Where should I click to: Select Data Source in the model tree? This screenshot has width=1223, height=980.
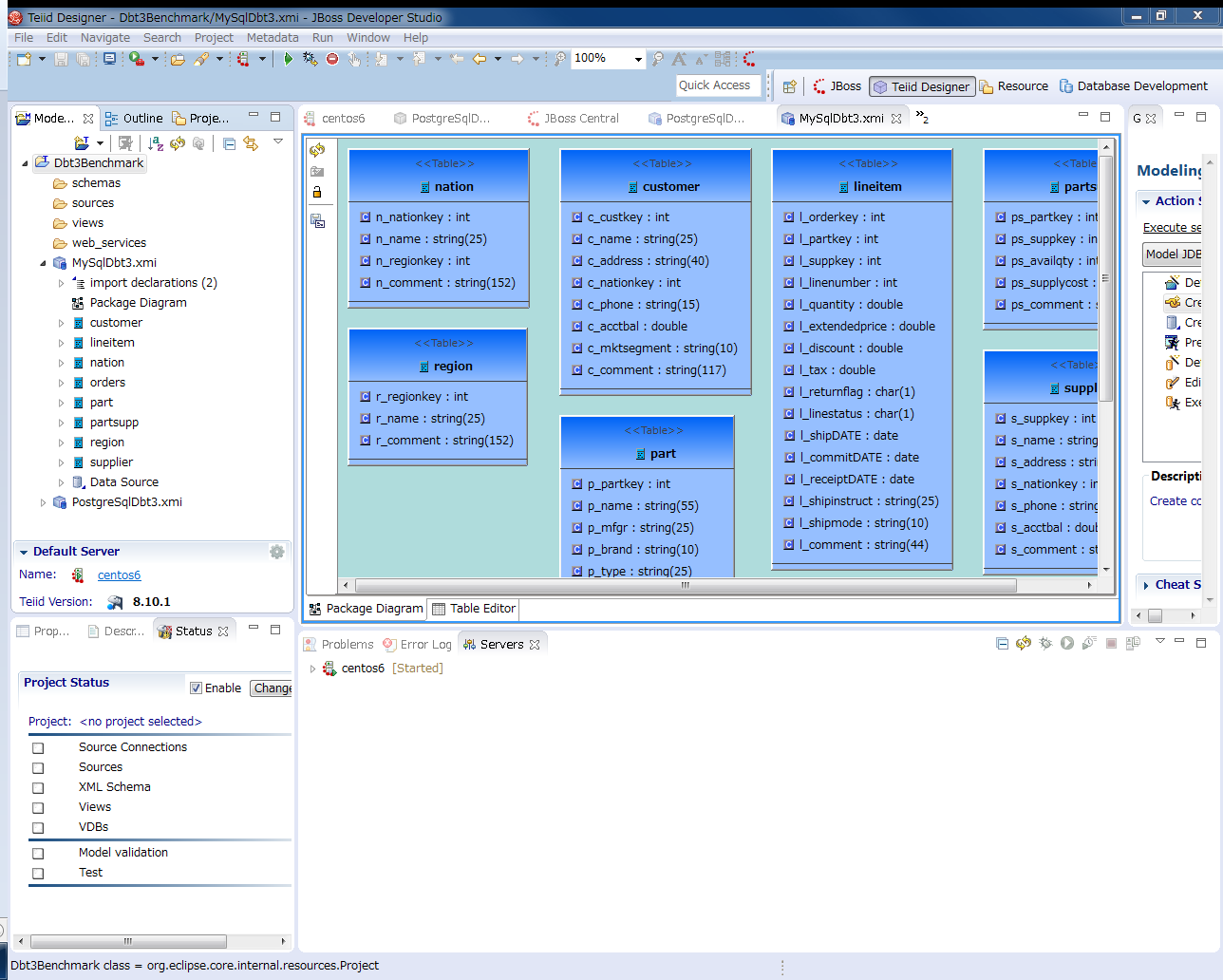click(124, 482)
